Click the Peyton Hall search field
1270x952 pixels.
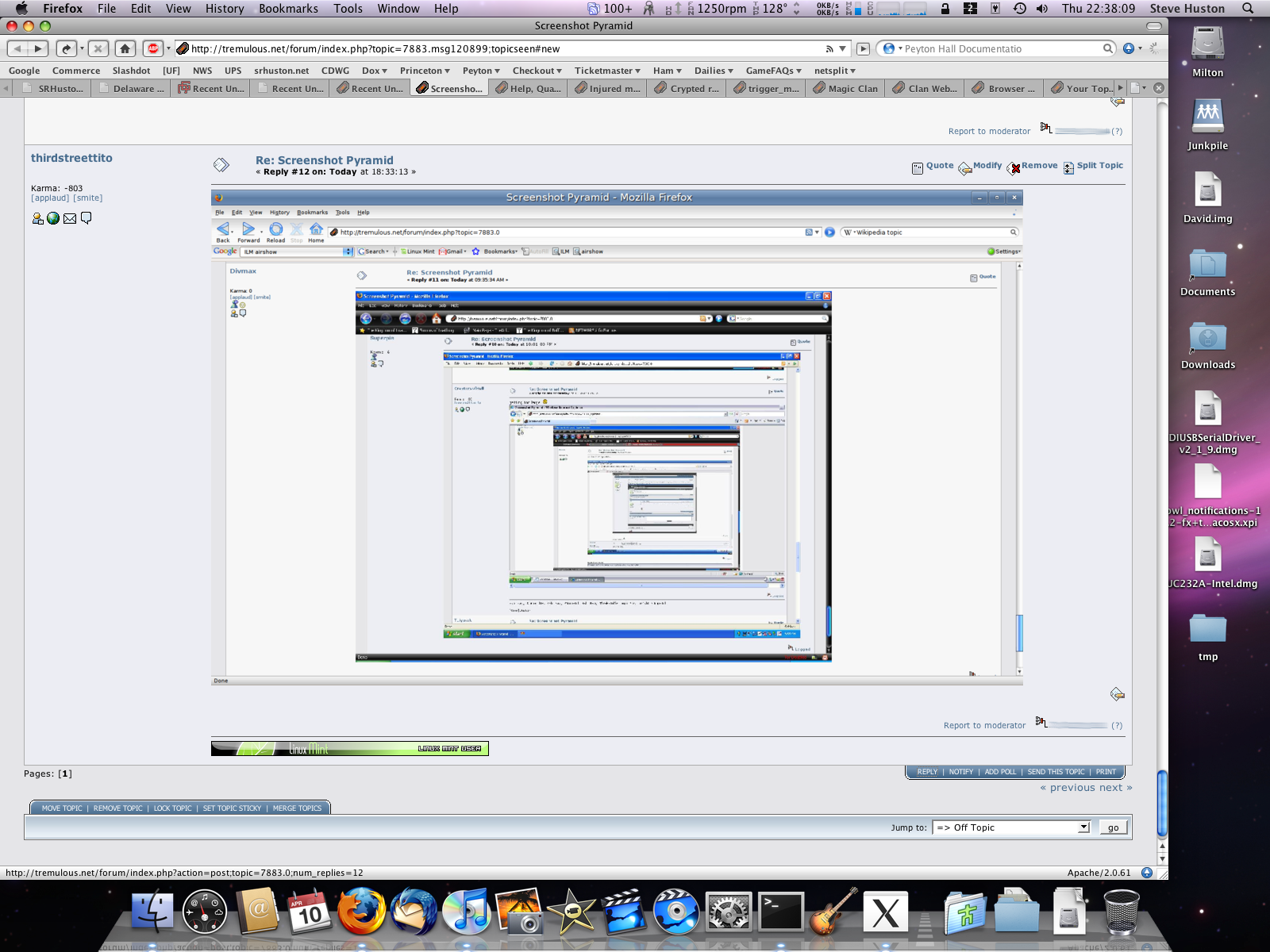click(x=1002, y=48)
